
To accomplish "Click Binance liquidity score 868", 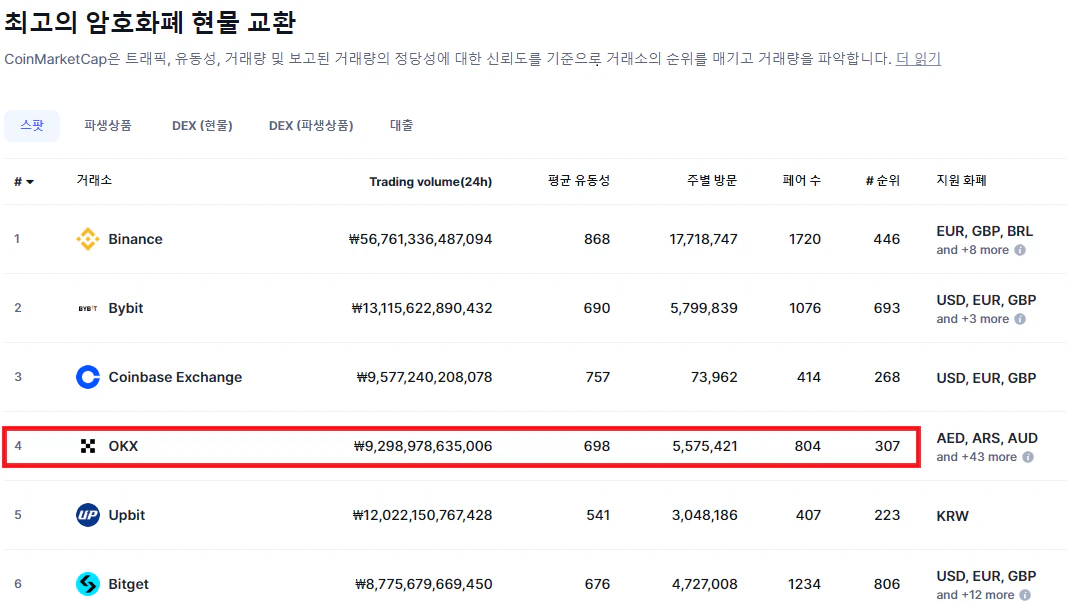I will tap(597, 239).
